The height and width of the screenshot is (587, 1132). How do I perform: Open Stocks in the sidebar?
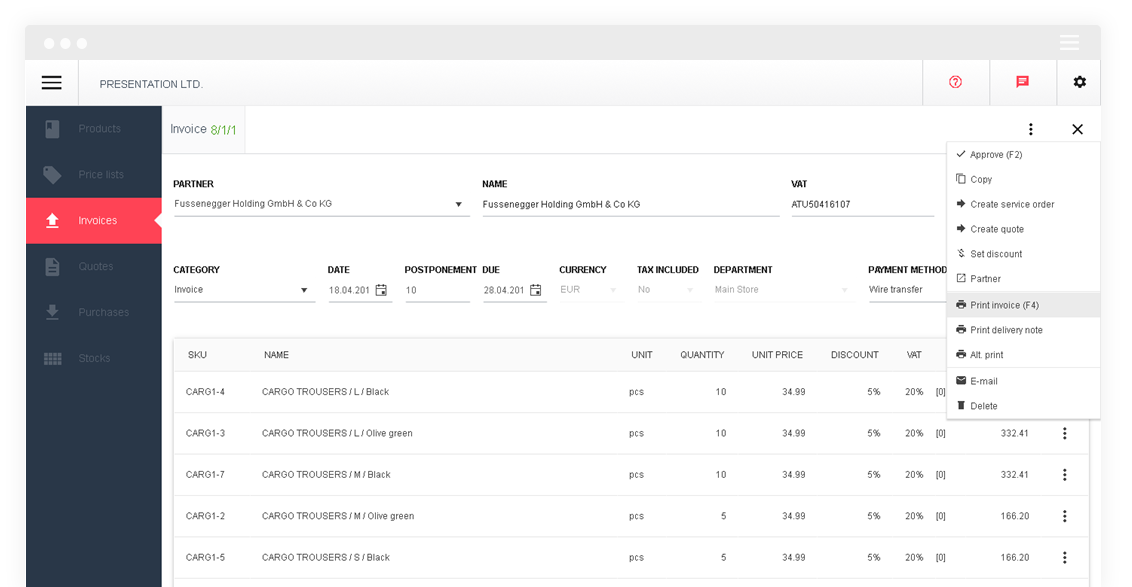(94, 358)
